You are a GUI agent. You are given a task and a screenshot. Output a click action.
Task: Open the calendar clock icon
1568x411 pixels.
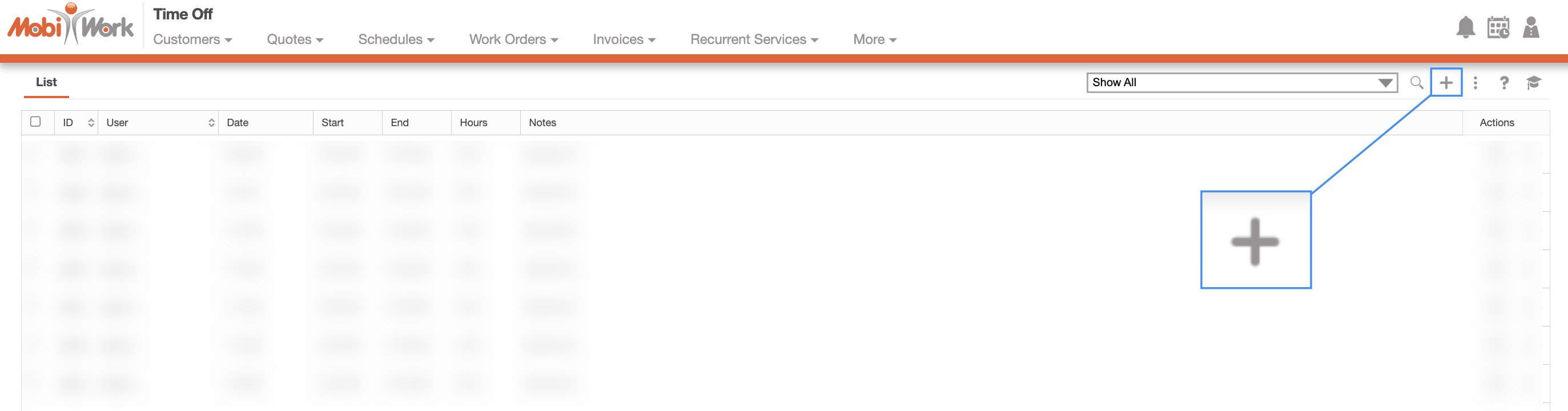[1498, 27]
